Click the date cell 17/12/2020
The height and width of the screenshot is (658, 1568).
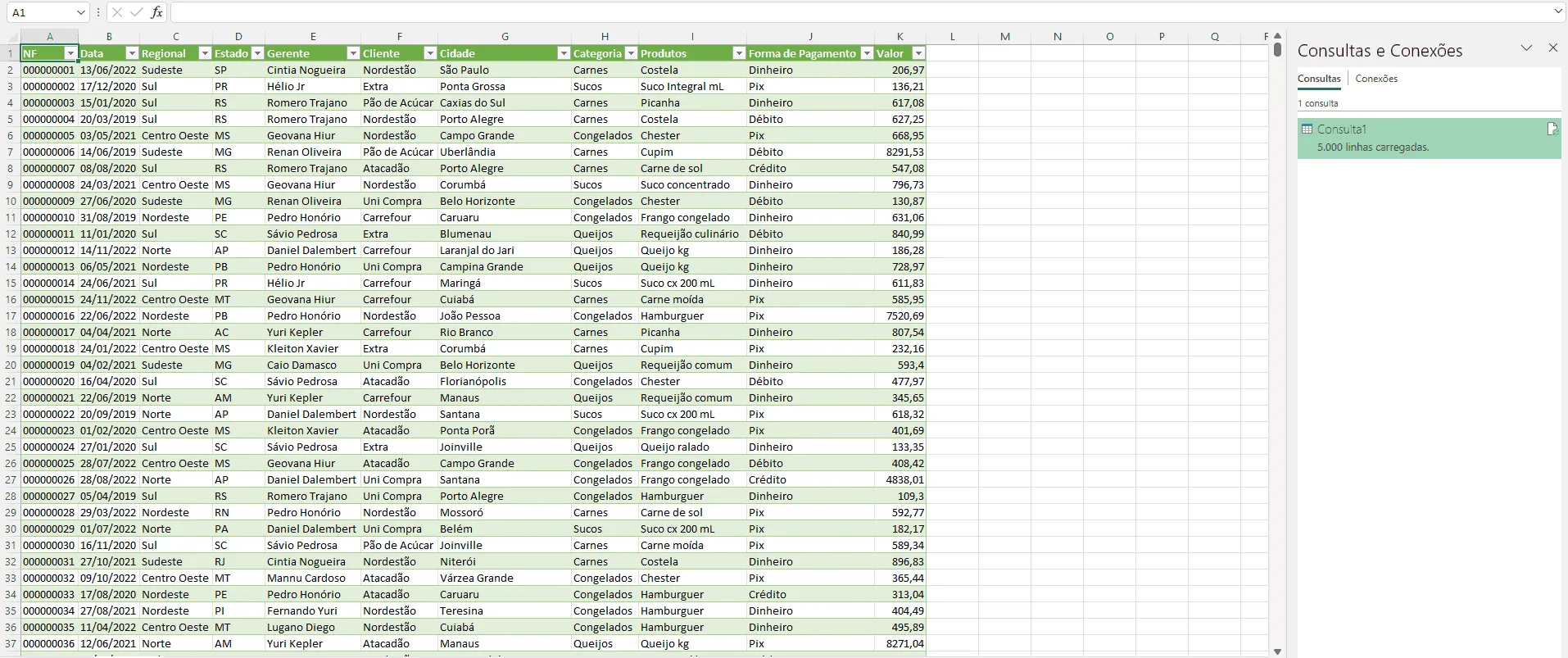(x=108, y=86)
